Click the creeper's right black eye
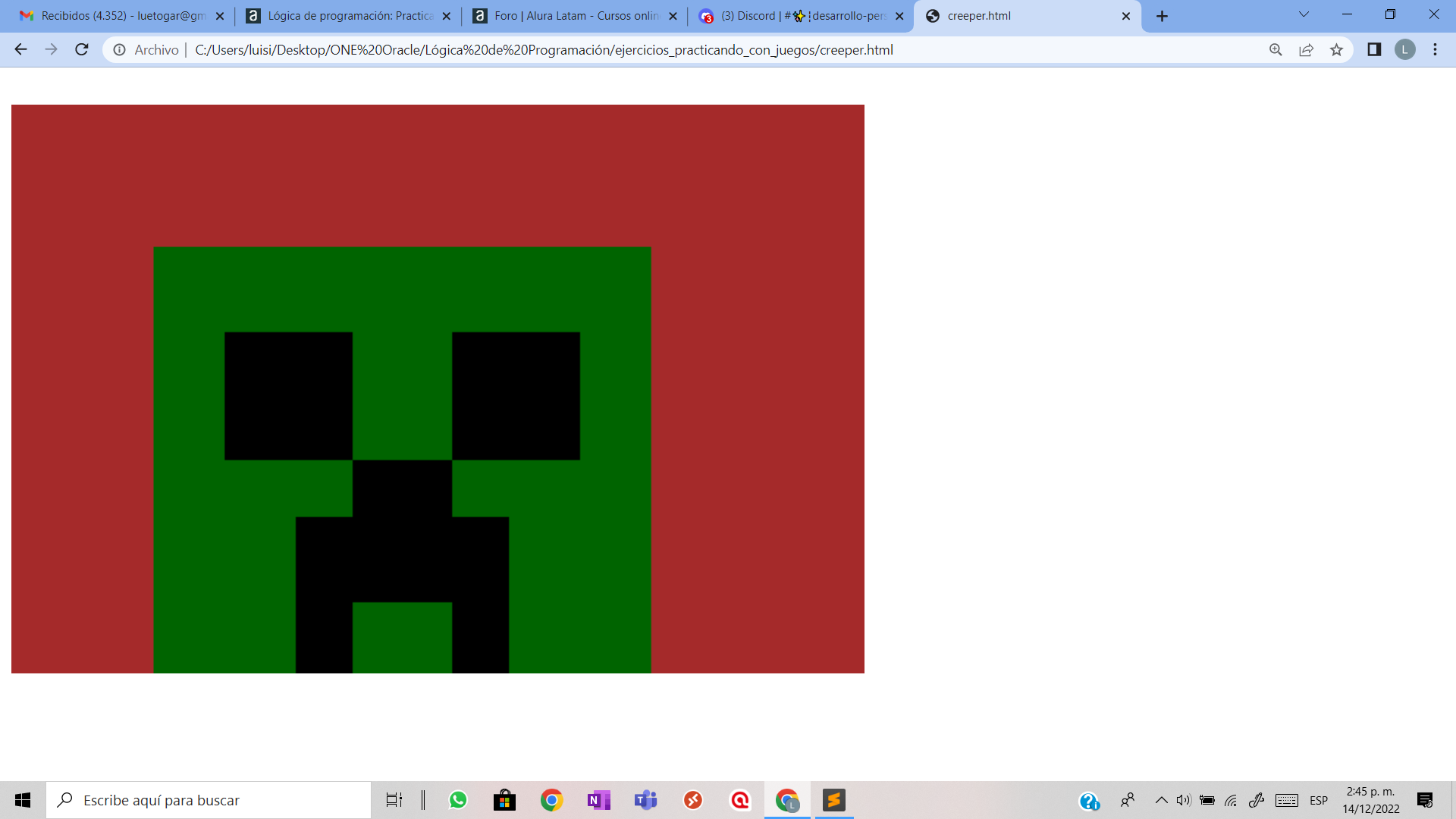This screenshot has width=1456, height=819. pos(516,396)
